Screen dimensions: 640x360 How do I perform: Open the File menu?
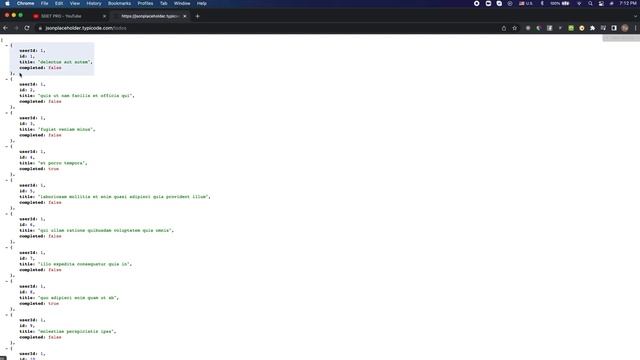coord(44,3)
